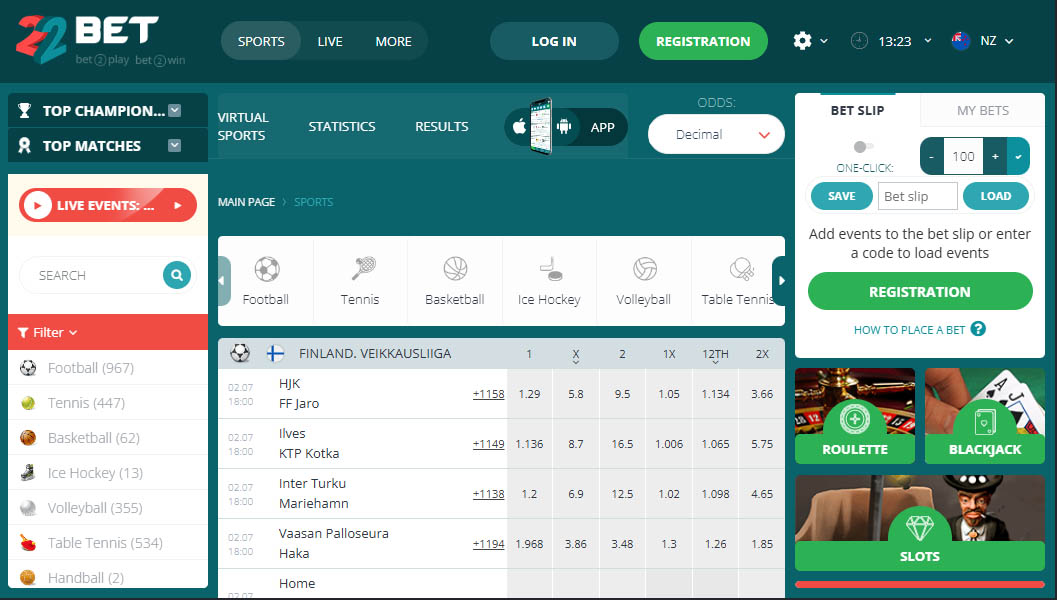Click the LOAD bet slip button
The image size is (1057, 600).
[996, 196]
